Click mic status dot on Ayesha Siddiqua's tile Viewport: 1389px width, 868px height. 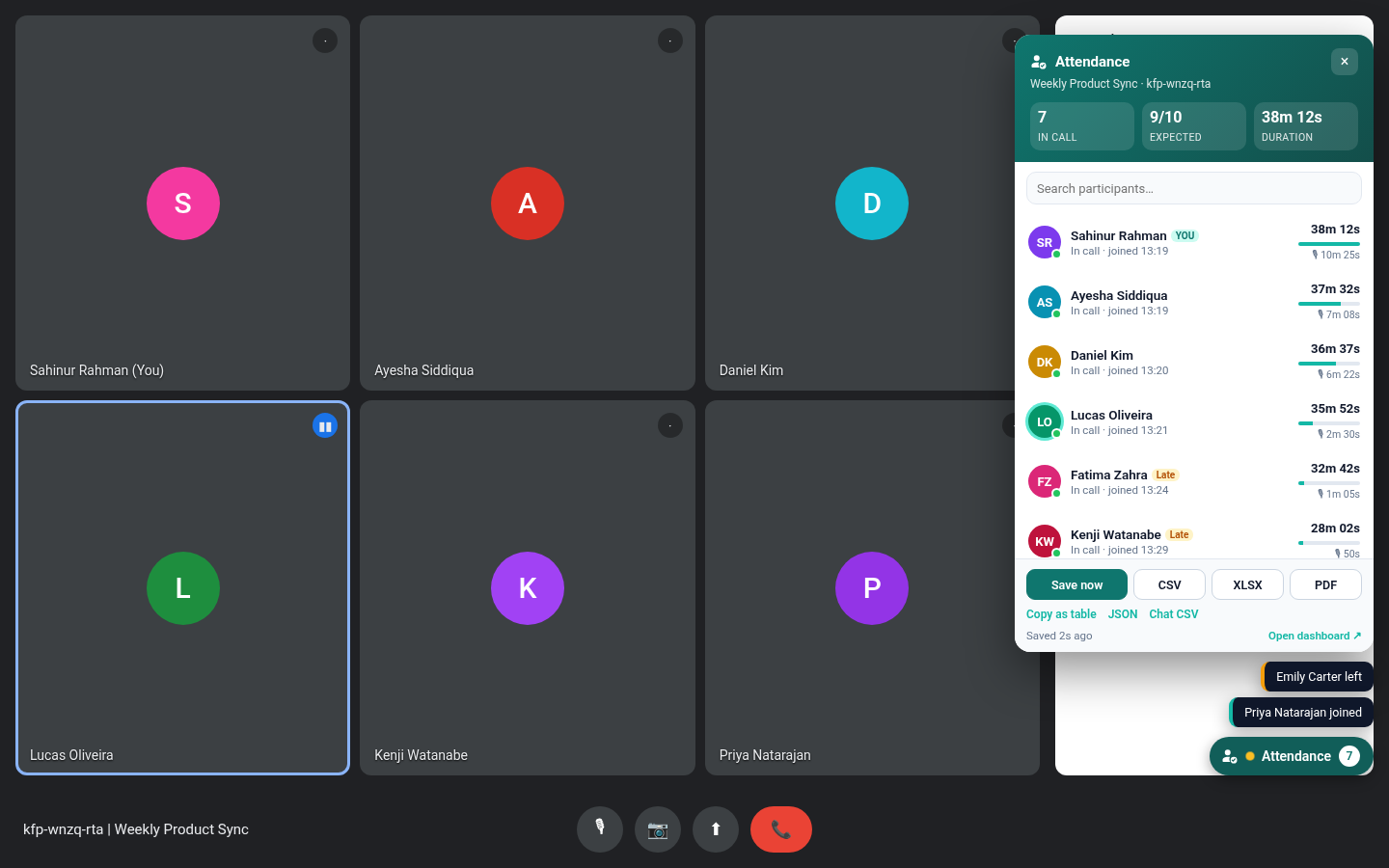coord(670,41)
